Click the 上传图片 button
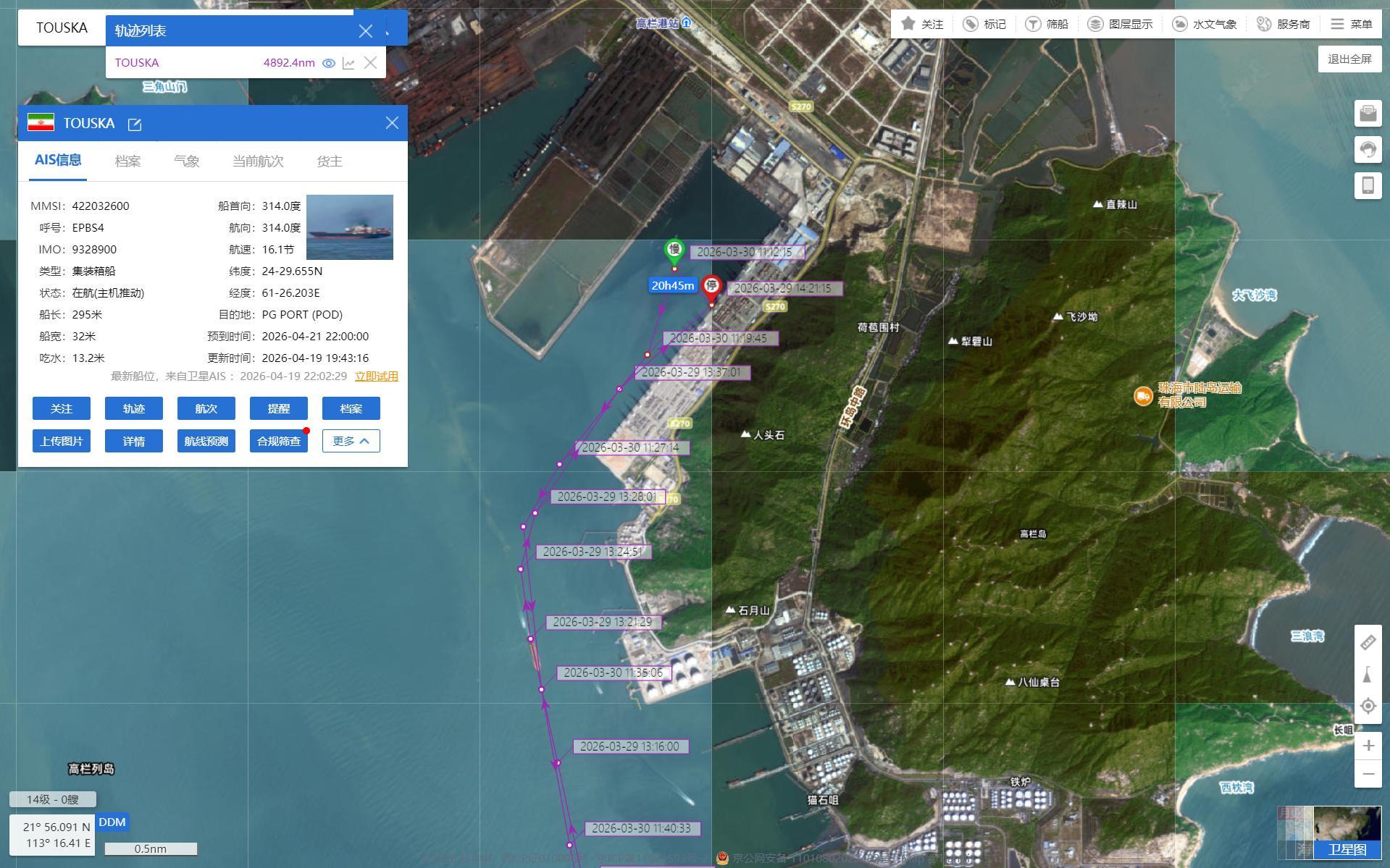The width and height of the screenshot is (1390, 868). pos(62,441)
